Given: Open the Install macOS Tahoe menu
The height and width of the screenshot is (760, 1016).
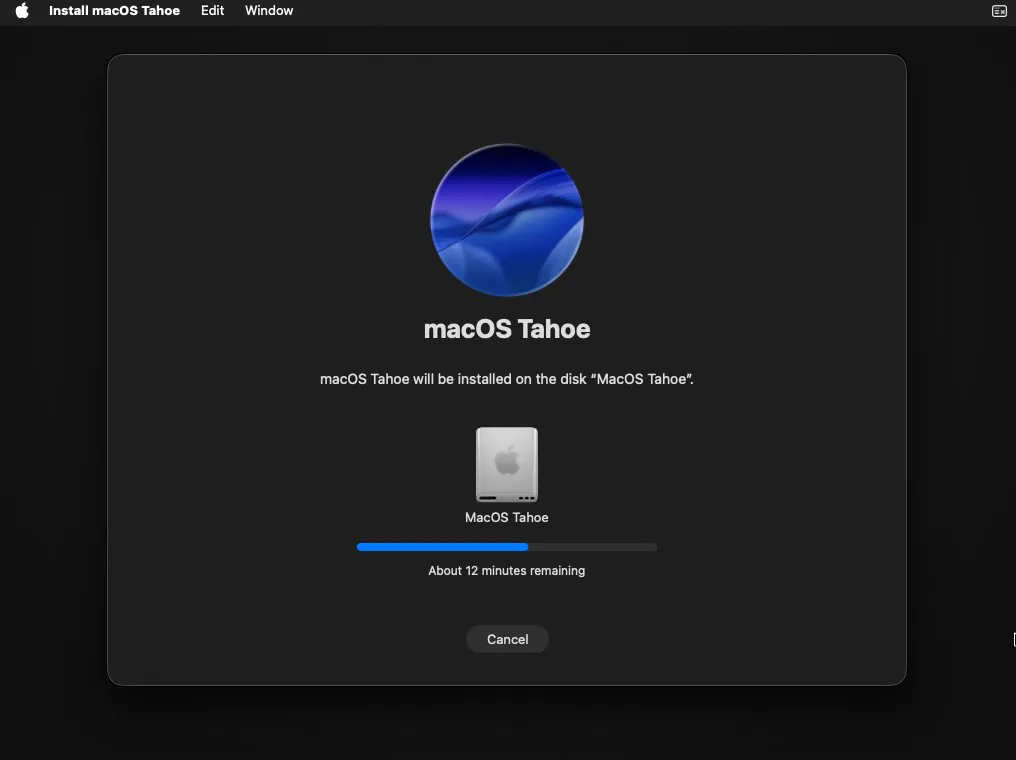Looking at the screenshot, I should point(113,11).
